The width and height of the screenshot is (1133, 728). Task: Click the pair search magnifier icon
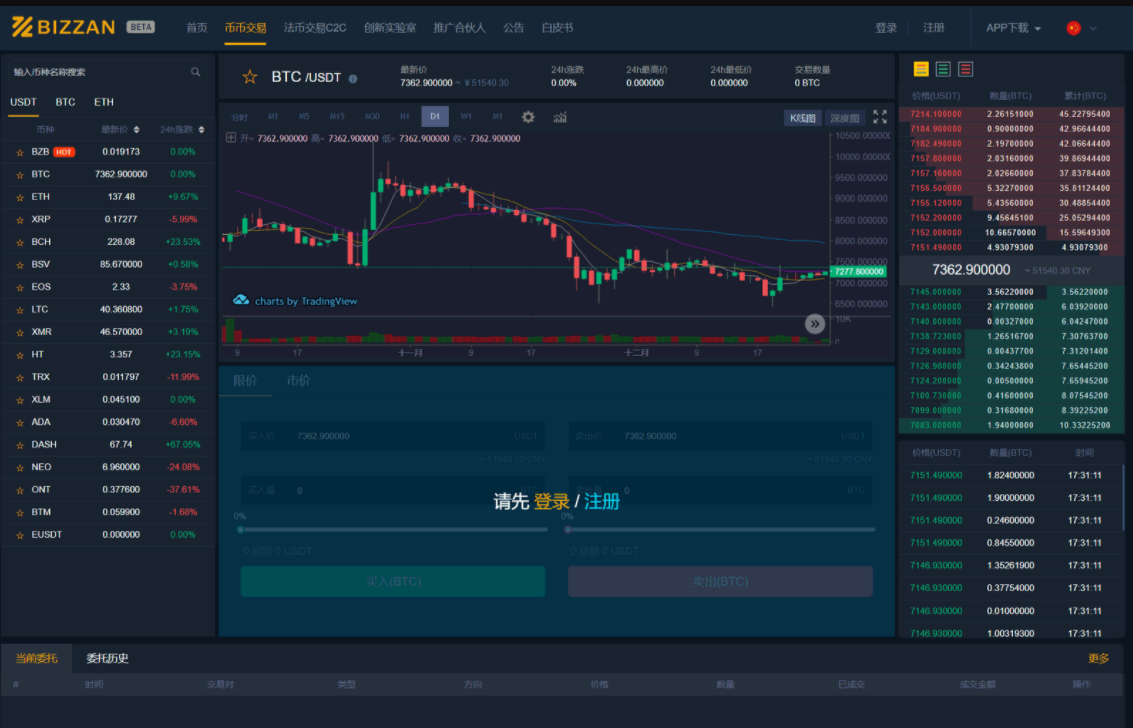196,72
